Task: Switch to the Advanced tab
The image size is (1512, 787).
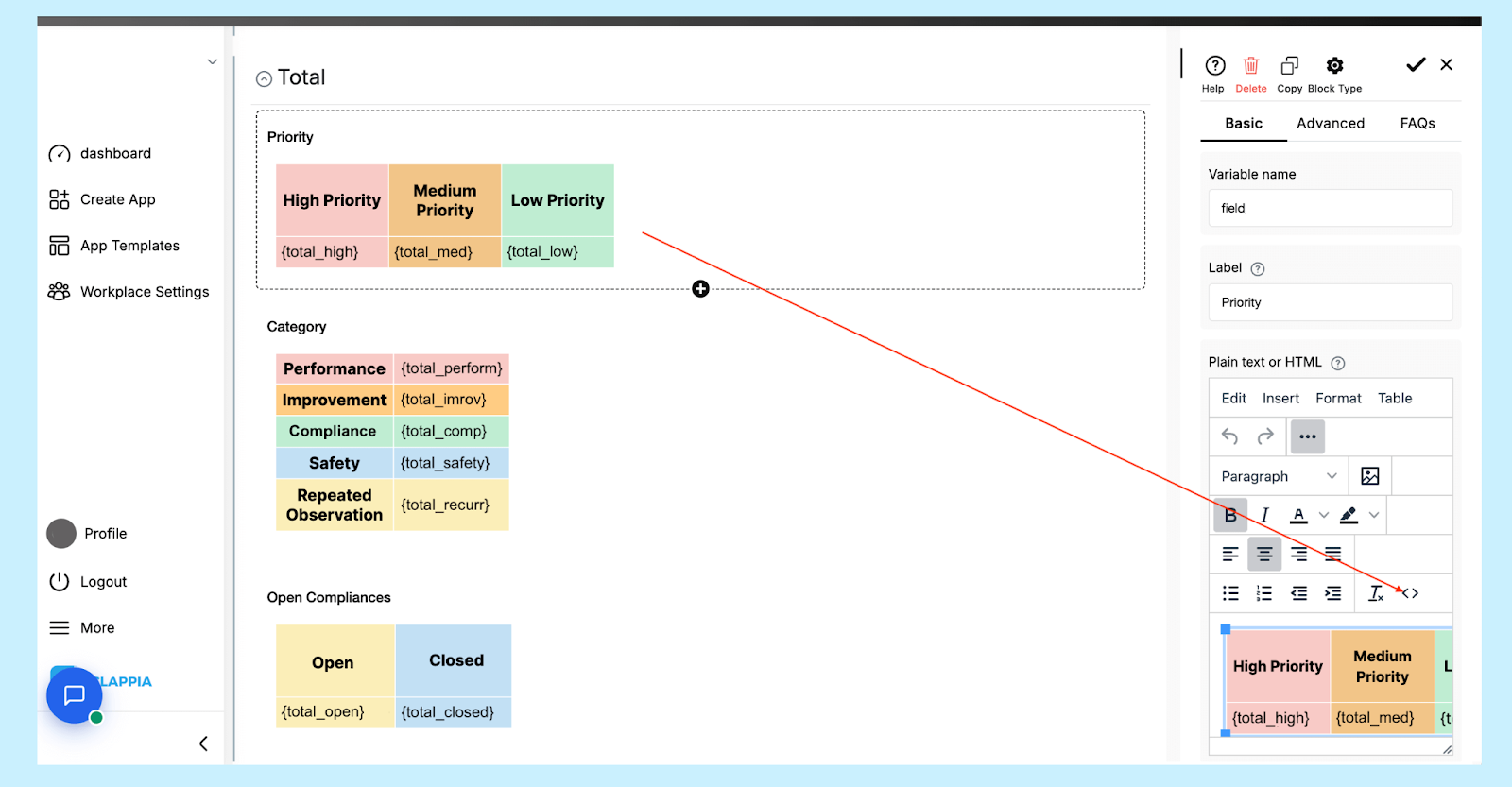Action: (1330, 123)
